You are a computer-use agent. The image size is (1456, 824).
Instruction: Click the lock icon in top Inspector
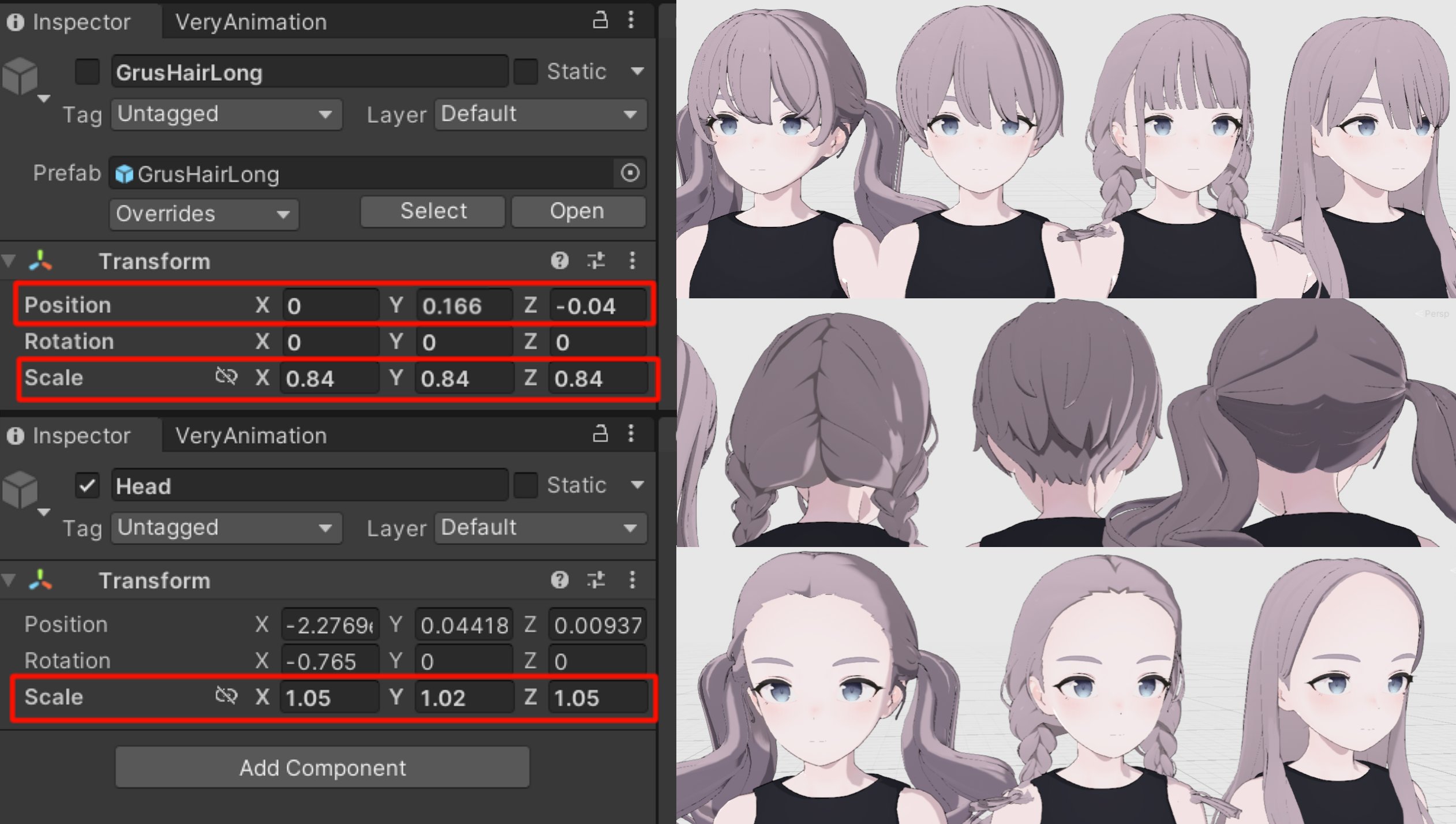(x=600, y=21)
